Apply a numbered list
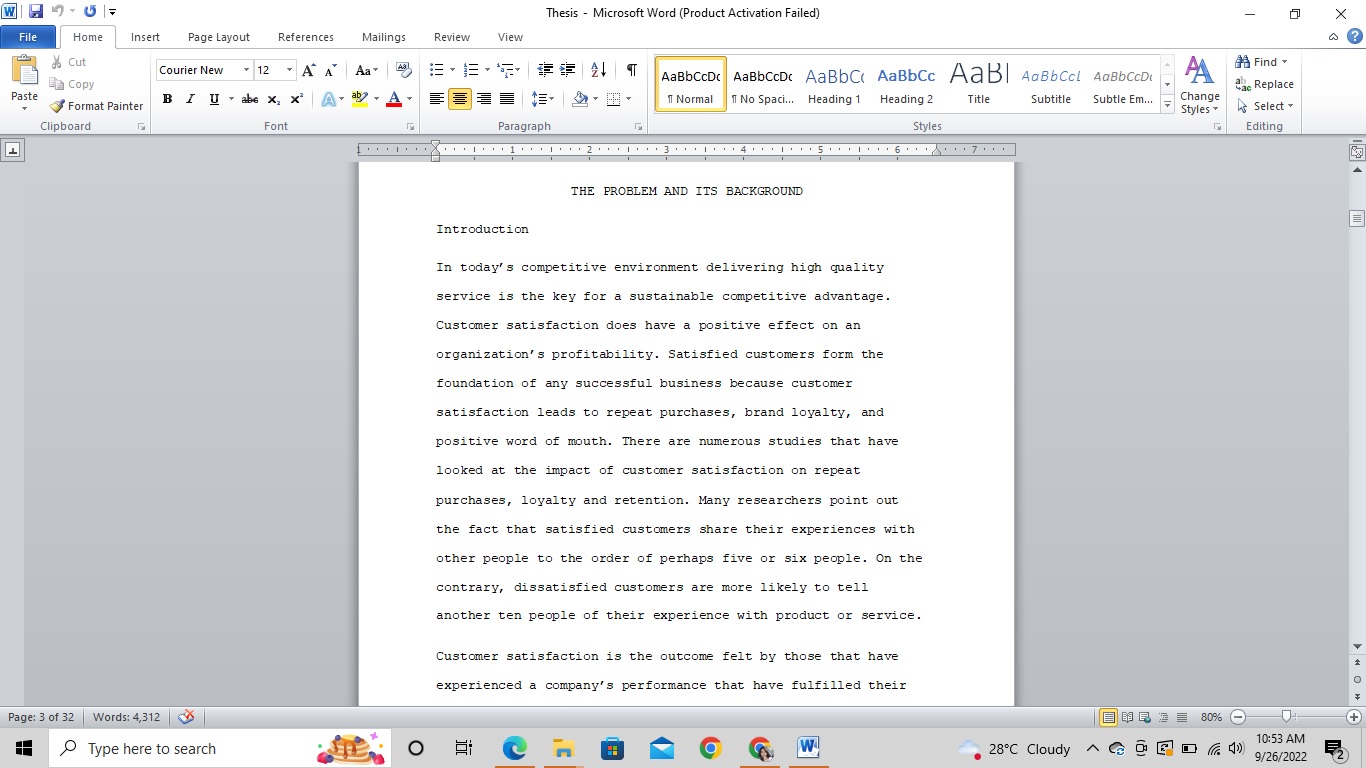The width and height of the screenshot is (1366, 768). pos(473,70)
